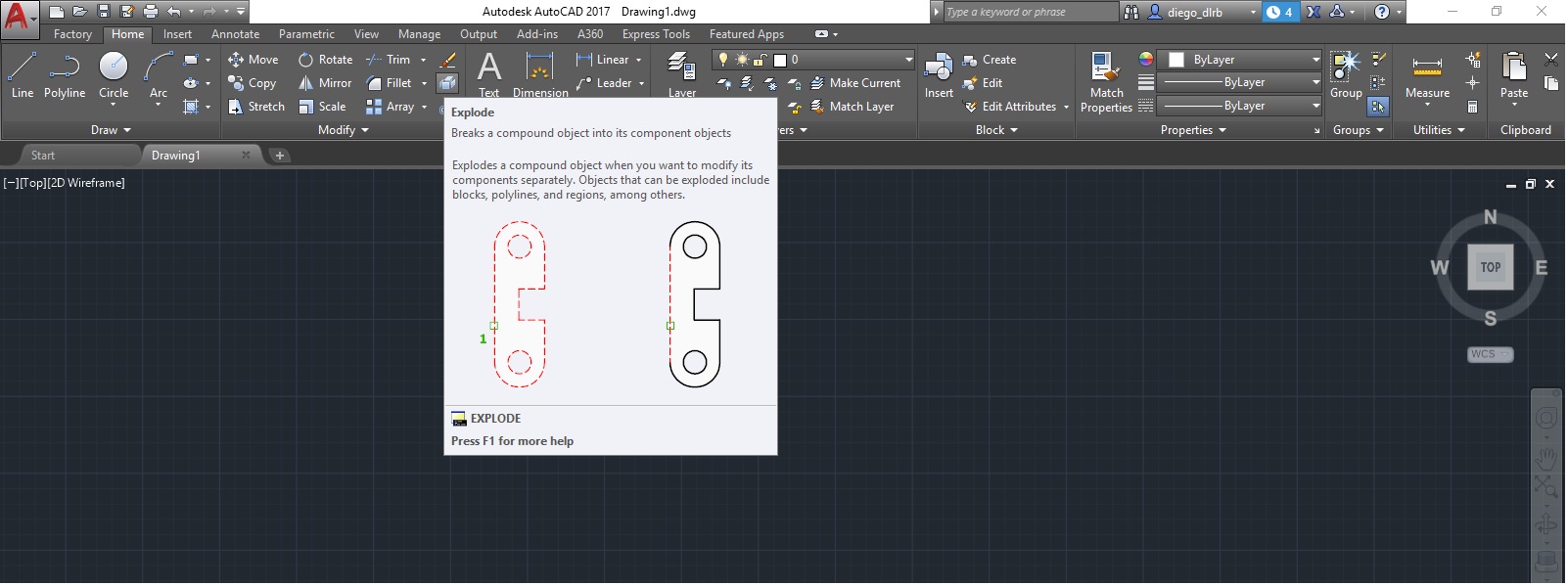Select the Text tool
This screenshot has width=1568, height=585.
pos(489,74)
